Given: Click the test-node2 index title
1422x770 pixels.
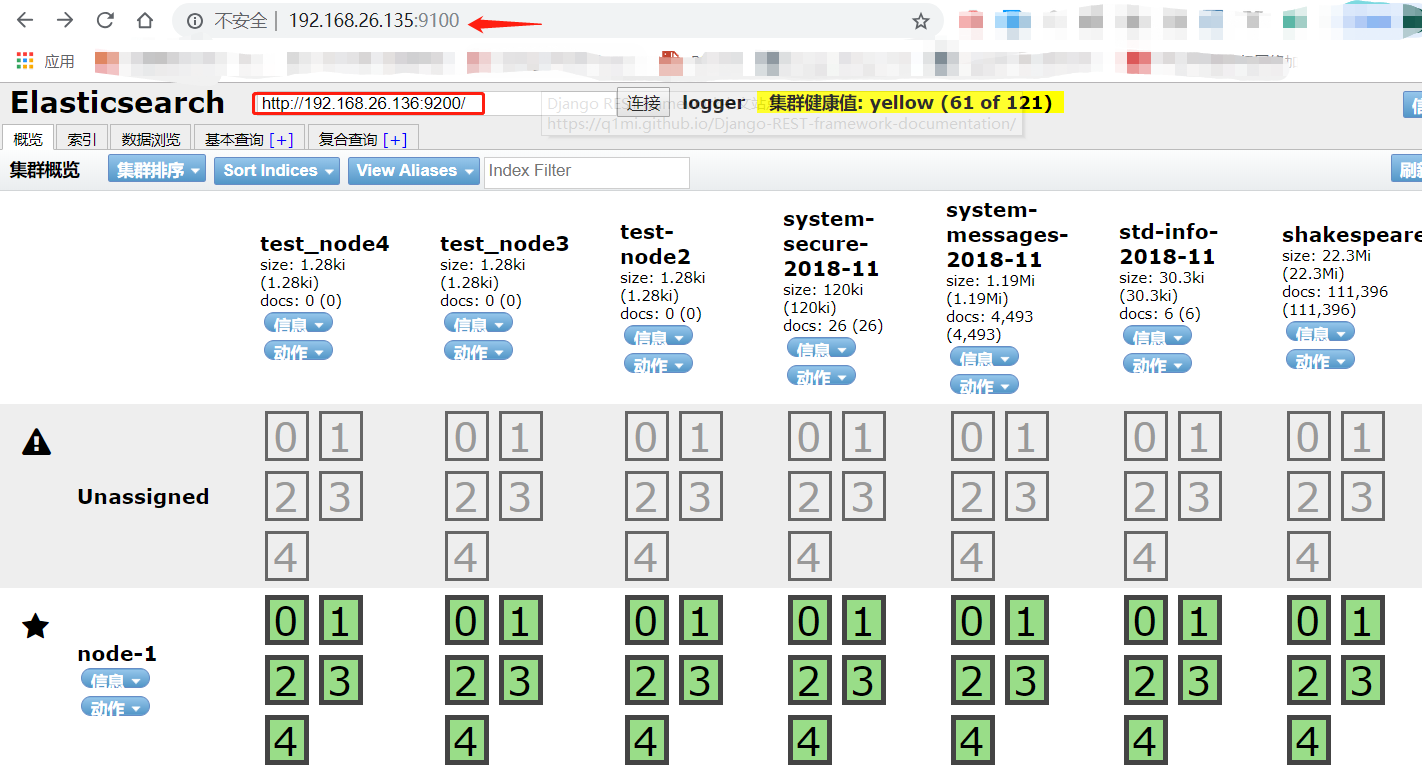Looking at the screenshot, I should click(x=656, y=244).
